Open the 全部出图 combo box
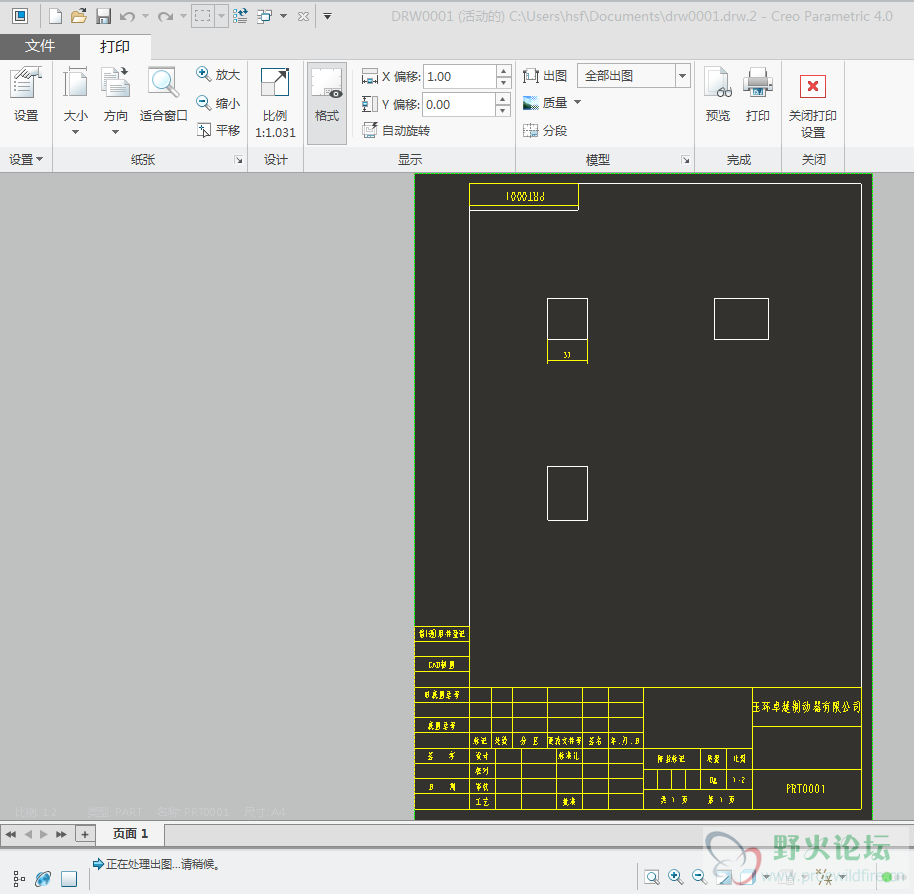 [634, 76]
